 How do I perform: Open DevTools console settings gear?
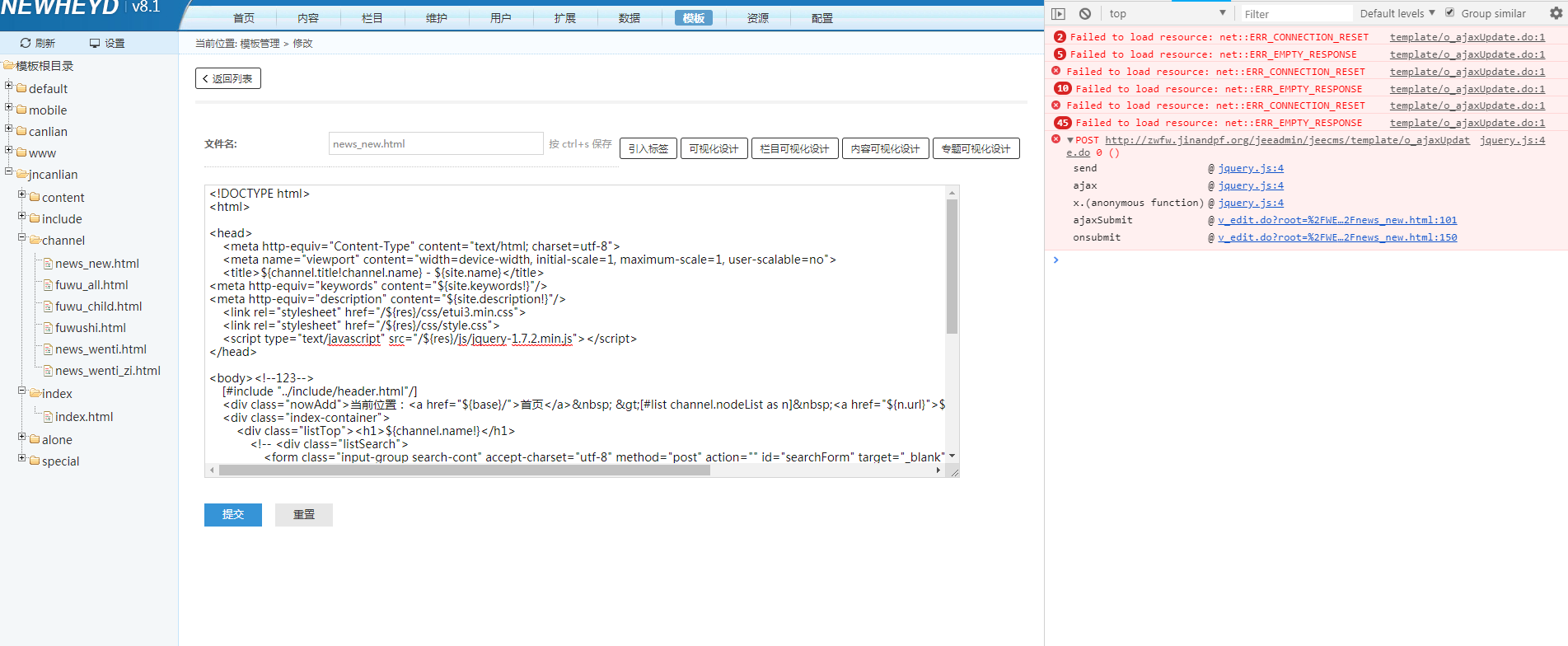point(1556,13)
